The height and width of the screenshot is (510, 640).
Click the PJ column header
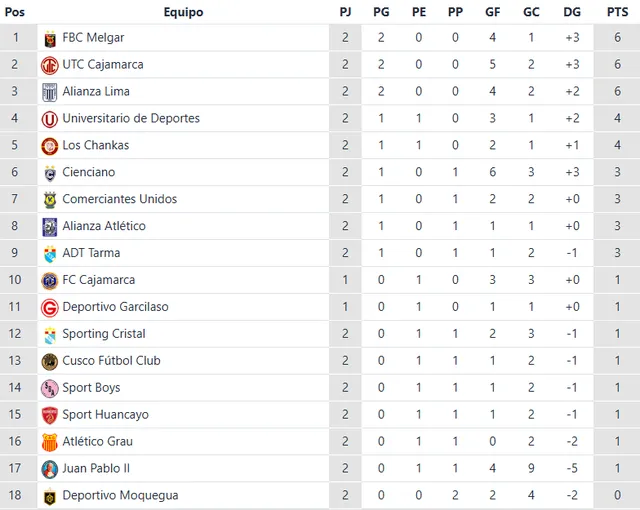pos(345,12)
